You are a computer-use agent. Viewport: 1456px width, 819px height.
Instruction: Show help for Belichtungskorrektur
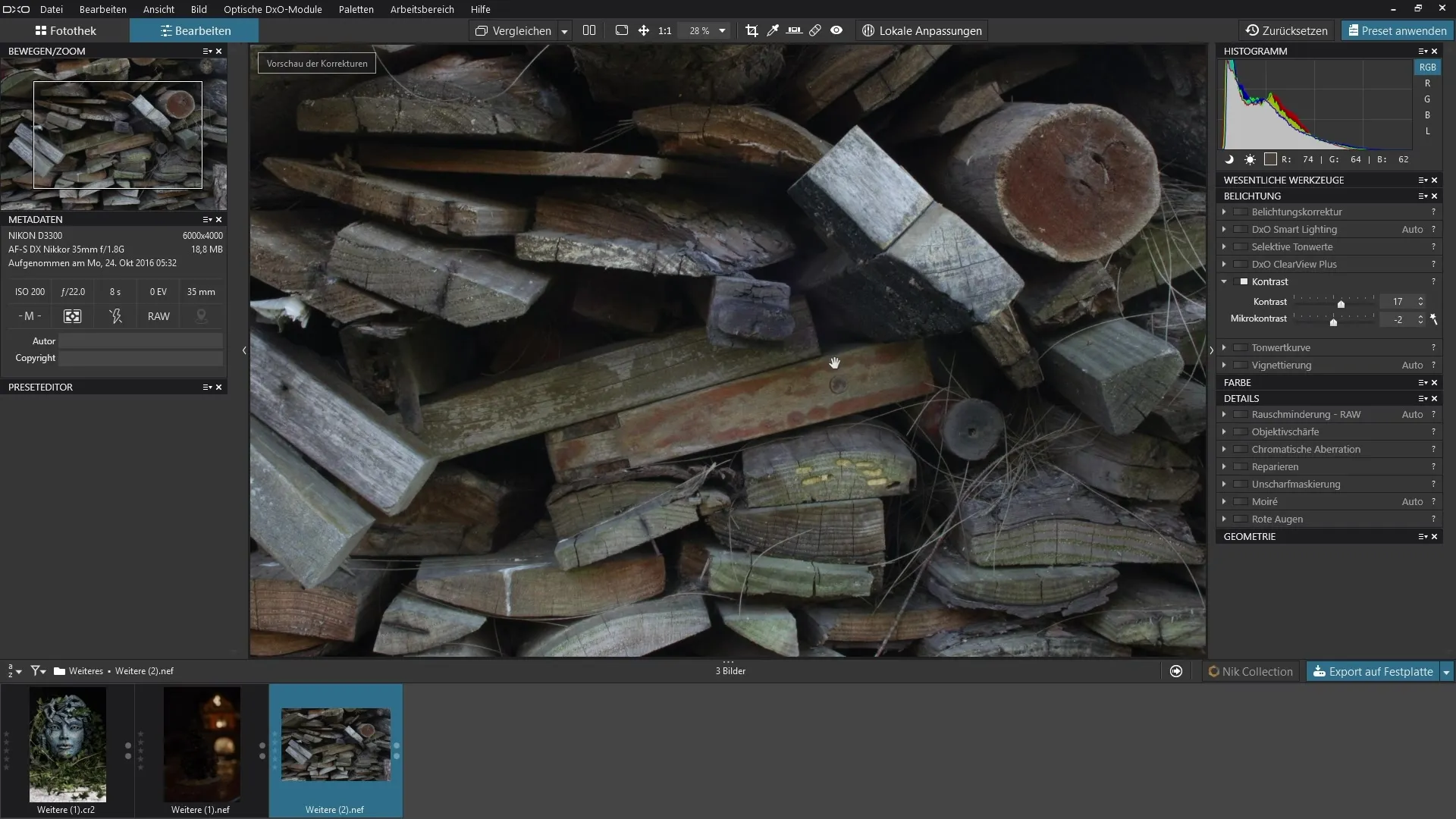pyautogui.click(x=1433, y=212)
